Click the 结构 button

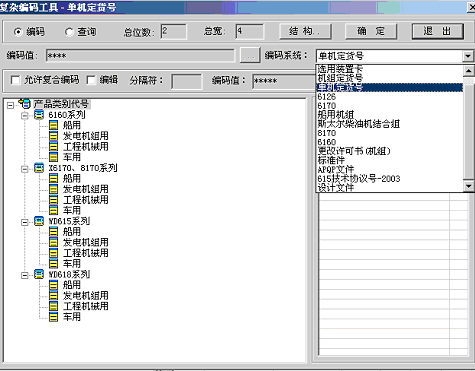(x=305, y=31)
